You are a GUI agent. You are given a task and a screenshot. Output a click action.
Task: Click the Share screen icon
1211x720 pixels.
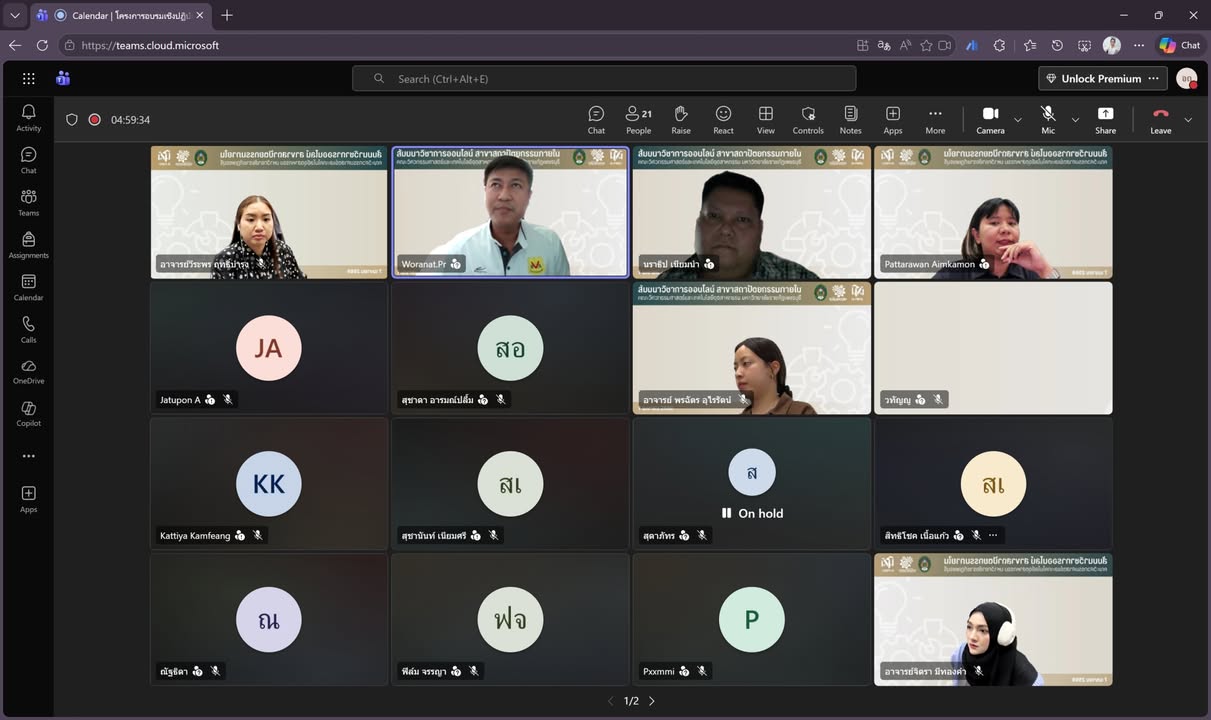pos(1105,119)
